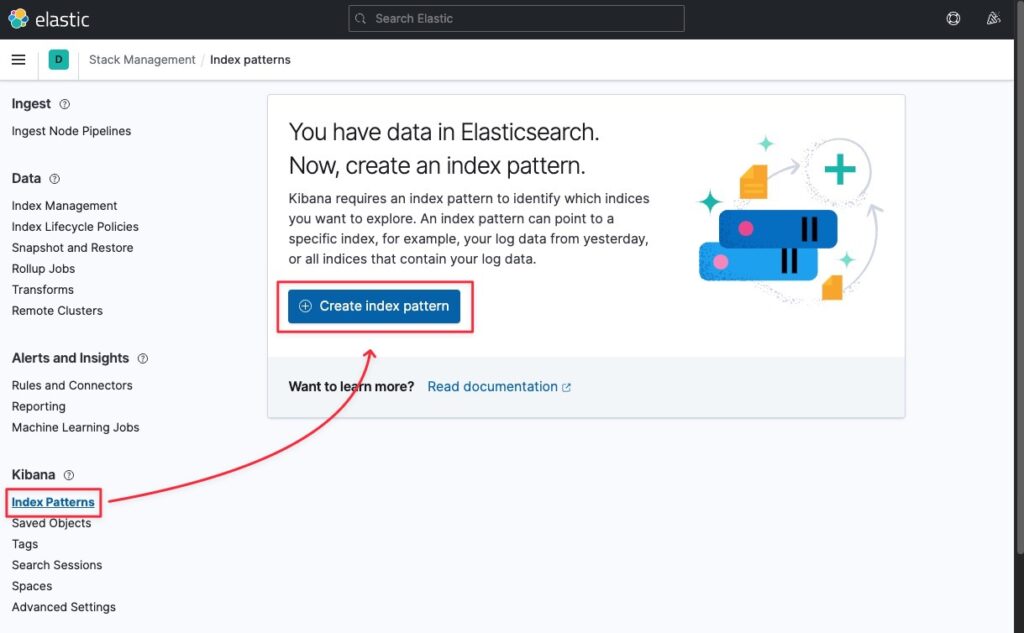This screenshot has height=633, width=1024.
Task: Click the Index patterns breadcrumb
Action: 250,59
